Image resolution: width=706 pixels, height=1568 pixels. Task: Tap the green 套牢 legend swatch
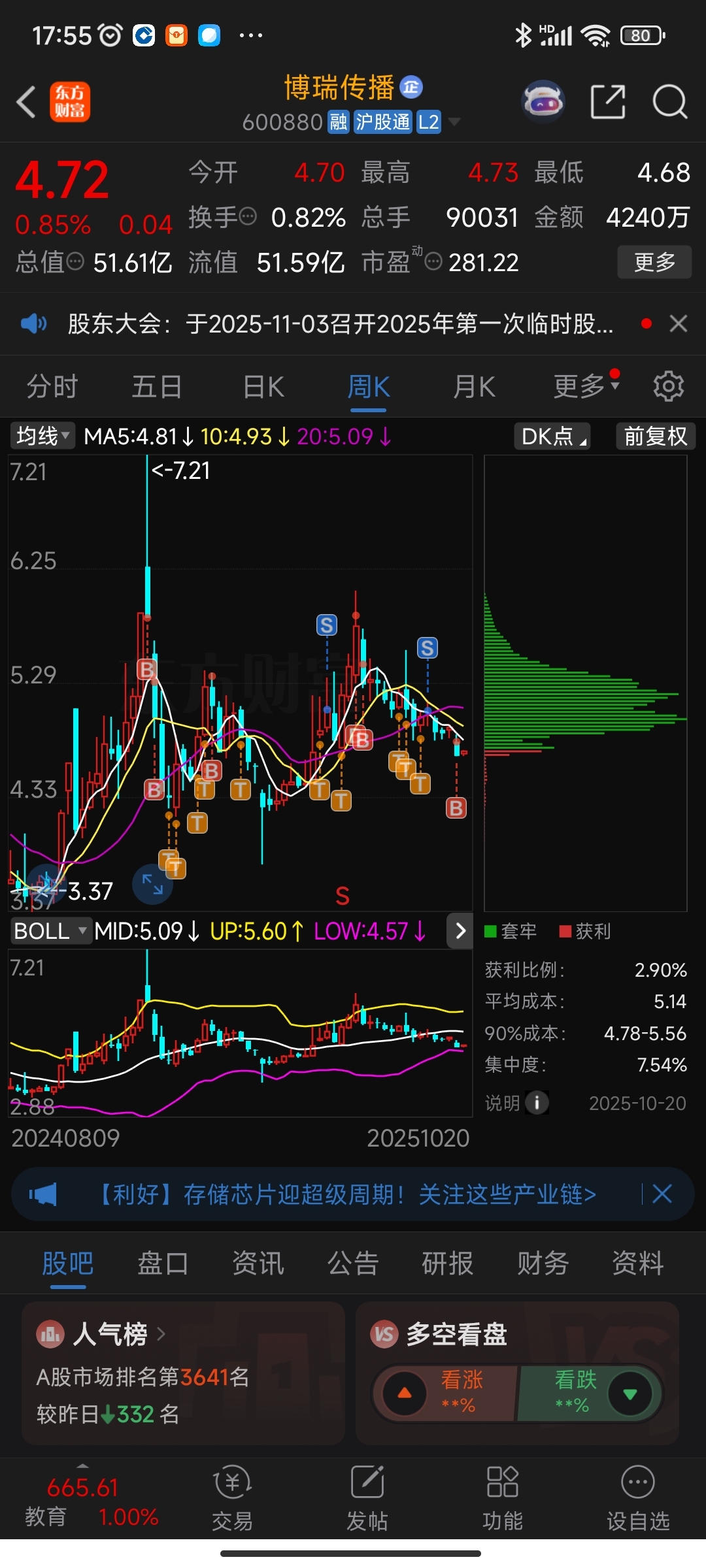click(490, 932)
